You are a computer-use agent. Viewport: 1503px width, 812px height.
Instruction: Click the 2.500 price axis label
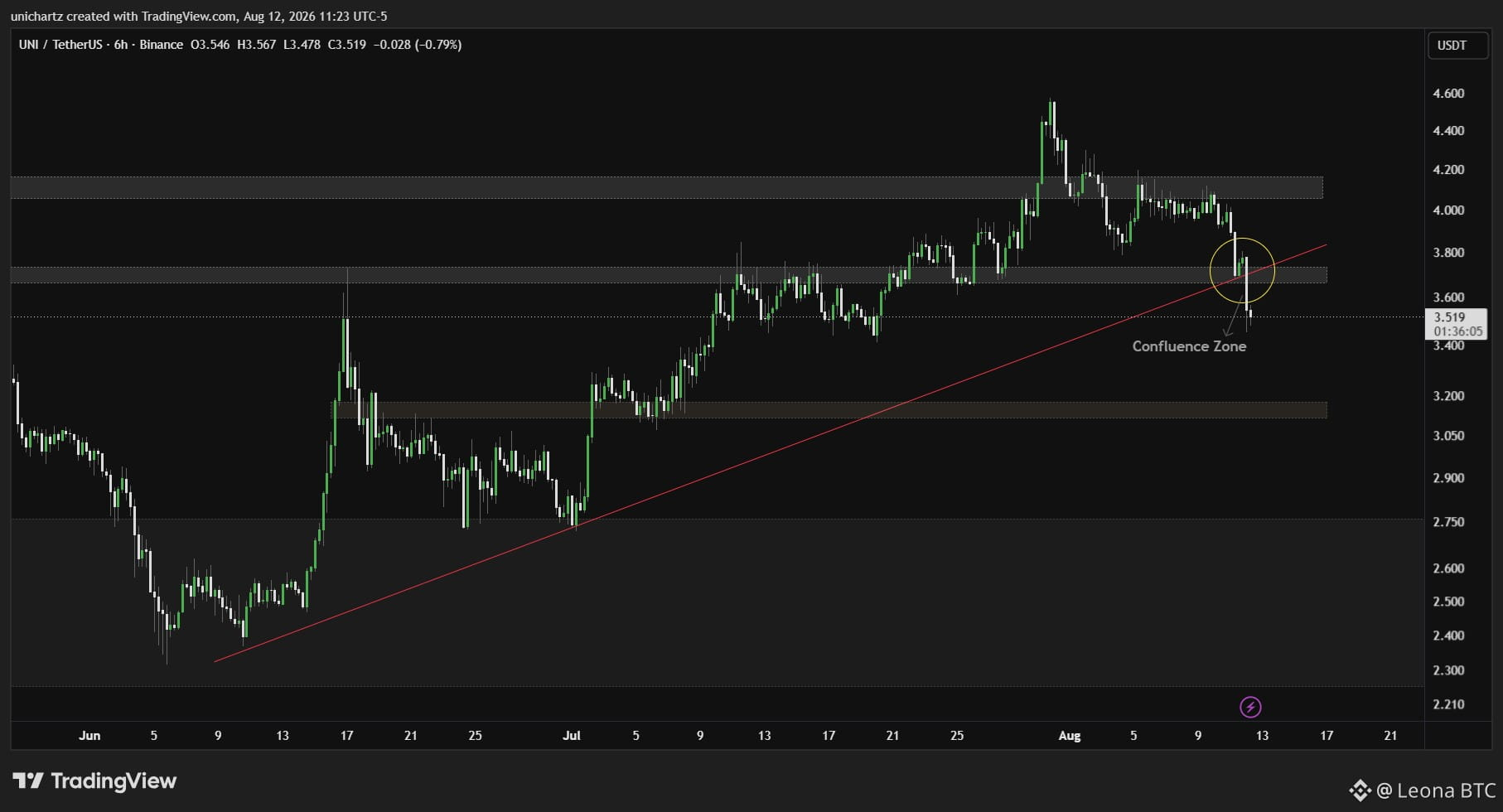(1448, 602)
